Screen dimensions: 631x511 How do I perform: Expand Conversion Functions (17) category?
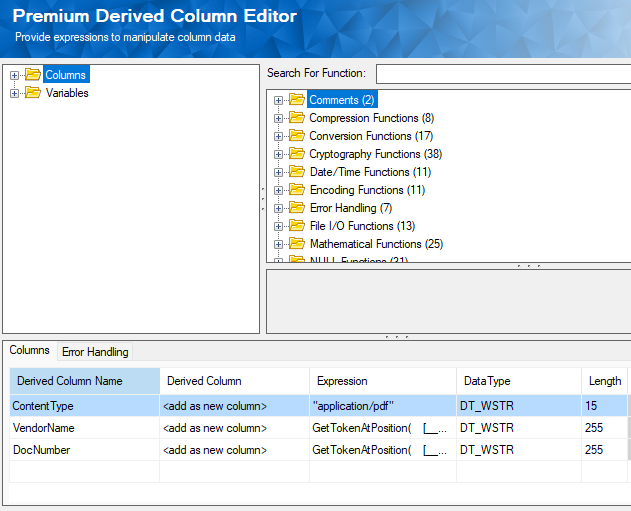pyautogui.click(x=278, y=136)
